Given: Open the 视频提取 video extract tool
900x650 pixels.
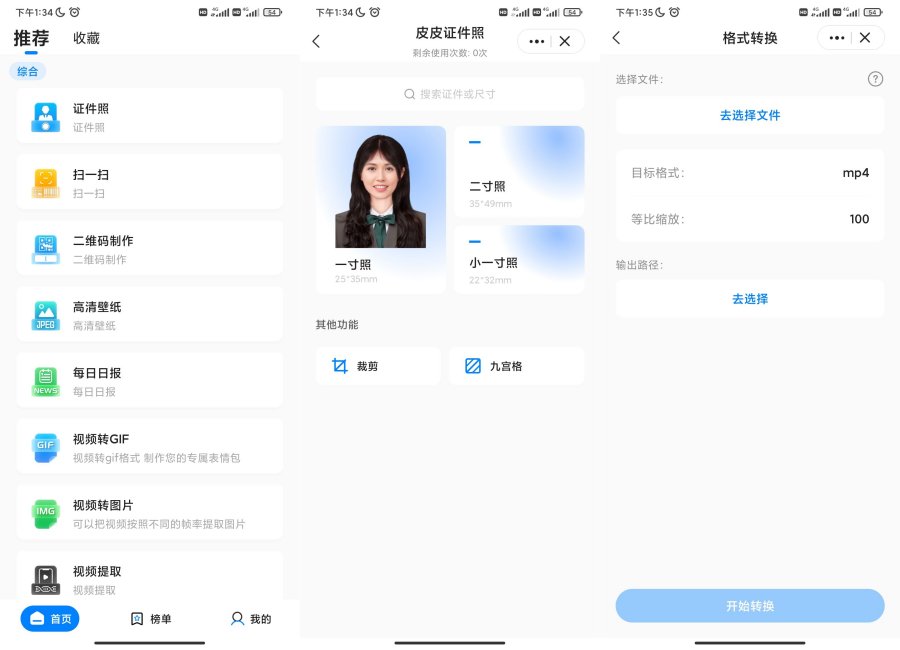Looking at the screenshot, I should [x=150, y=577].
